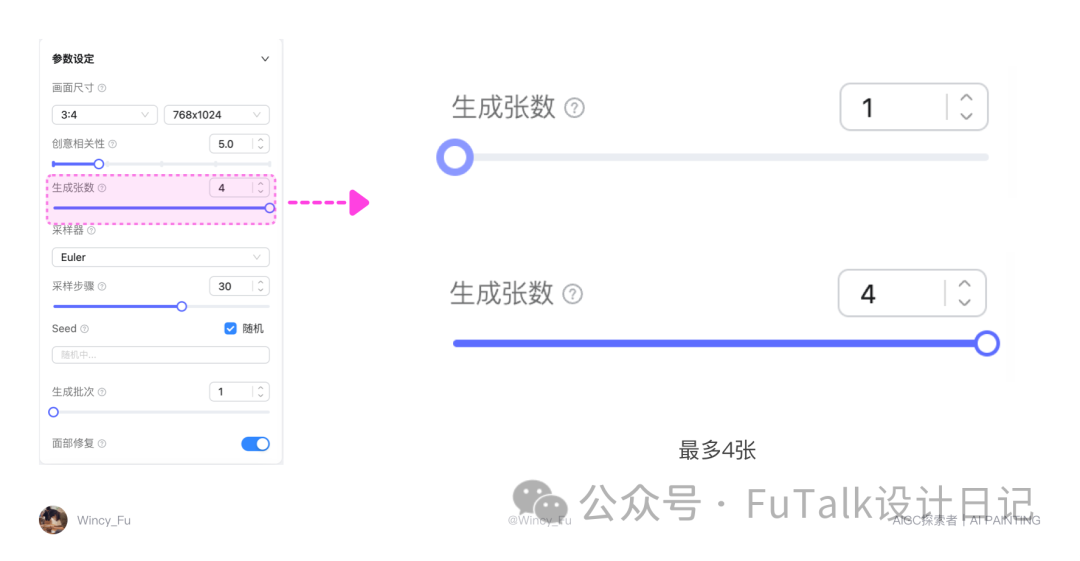This screenshot has width=1080, height=561.
Task: Open the 768x1024 resolution dropdown
Action: click(x=217, y=115)
